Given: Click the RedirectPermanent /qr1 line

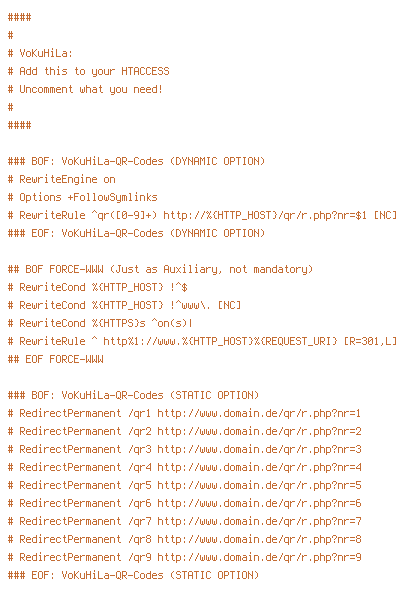Looking at the screenshot, I should tap(184, 413).
